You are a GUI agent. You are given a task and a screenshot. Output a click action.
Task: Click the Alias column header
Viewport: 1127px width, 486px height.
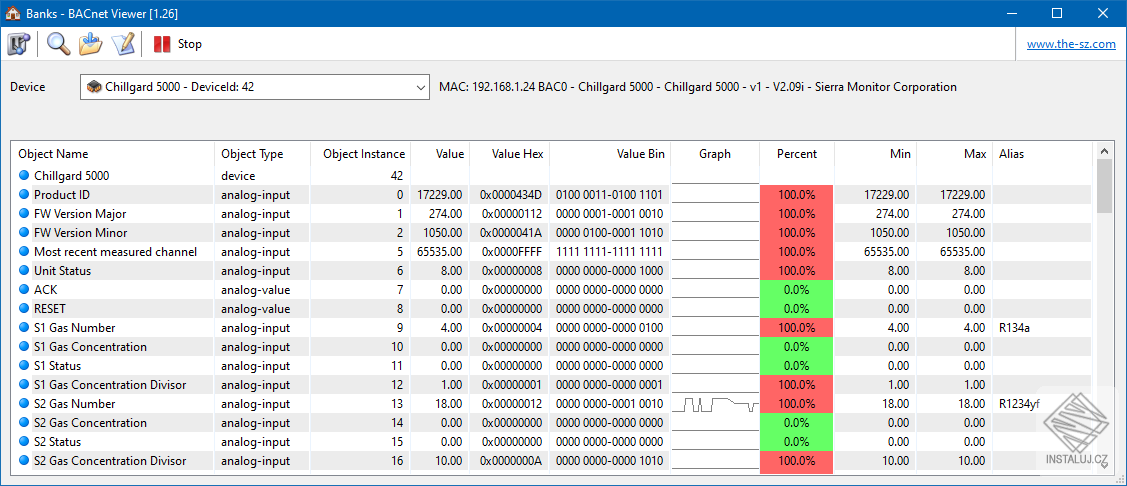[1040, 154]
